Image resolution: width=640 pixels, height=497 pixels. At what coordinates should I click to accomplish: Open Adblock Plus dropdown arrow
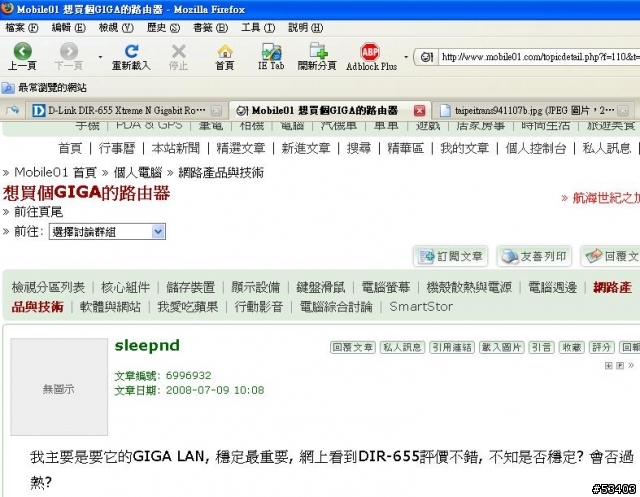coord(406,57)
